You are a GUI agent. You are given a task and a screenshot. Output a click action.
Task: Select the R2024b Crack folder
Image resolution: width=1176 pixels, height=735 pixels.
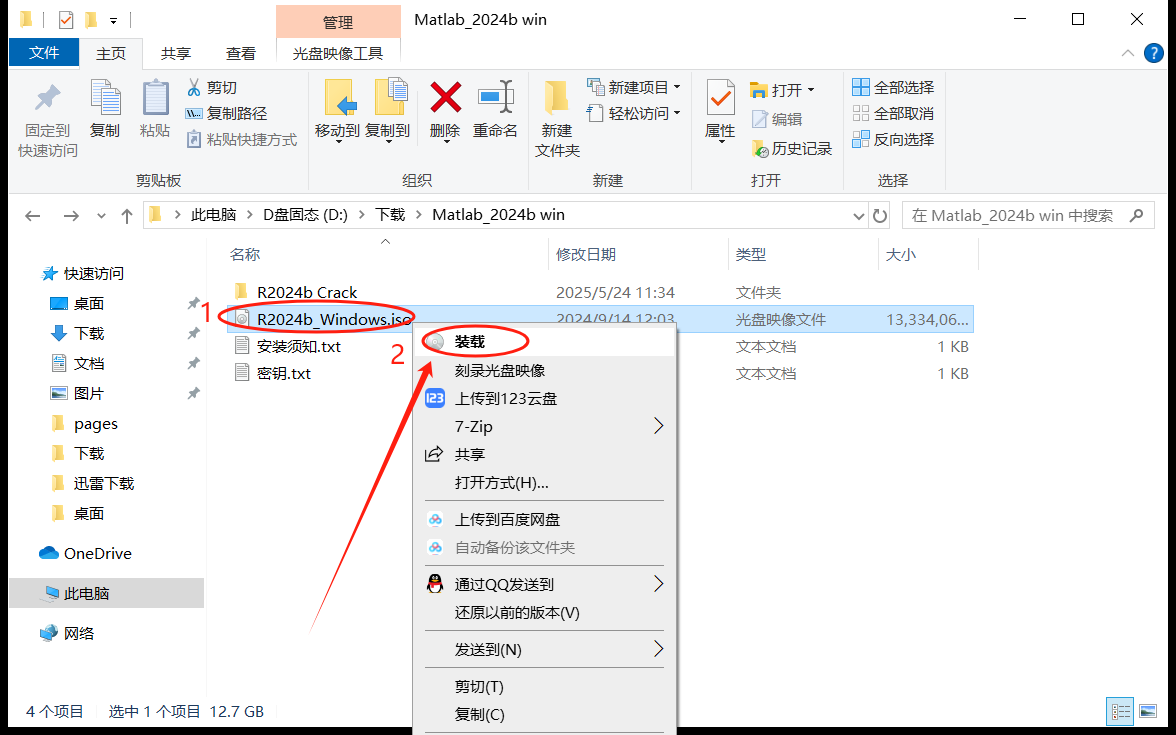coord(307,292)
